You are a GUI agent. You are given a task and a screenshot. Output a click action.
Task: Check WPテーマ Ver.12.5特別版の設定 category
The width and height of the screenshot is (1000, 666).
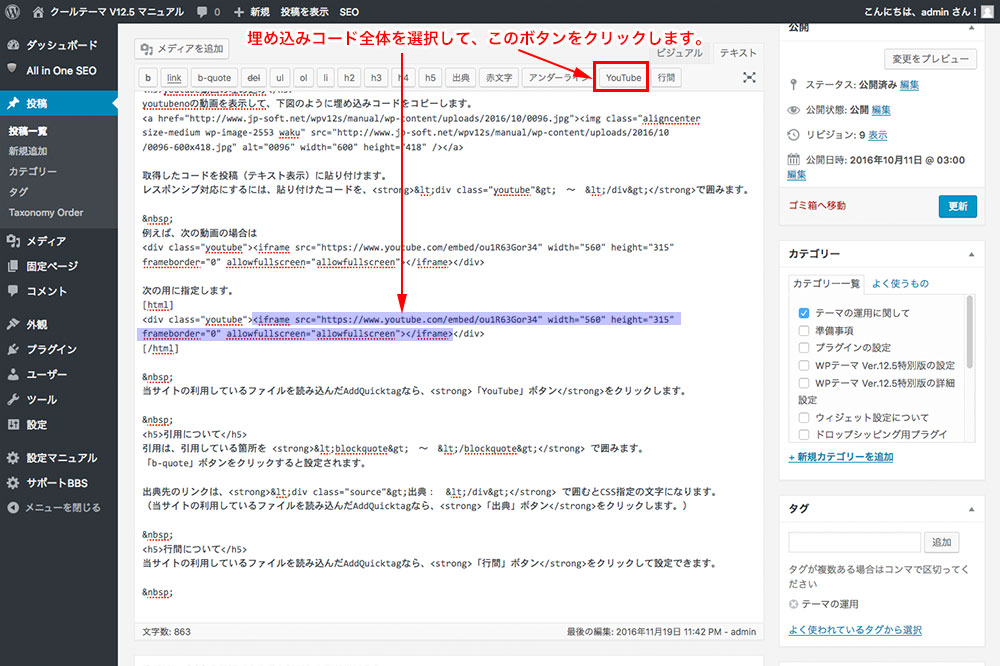804,366
